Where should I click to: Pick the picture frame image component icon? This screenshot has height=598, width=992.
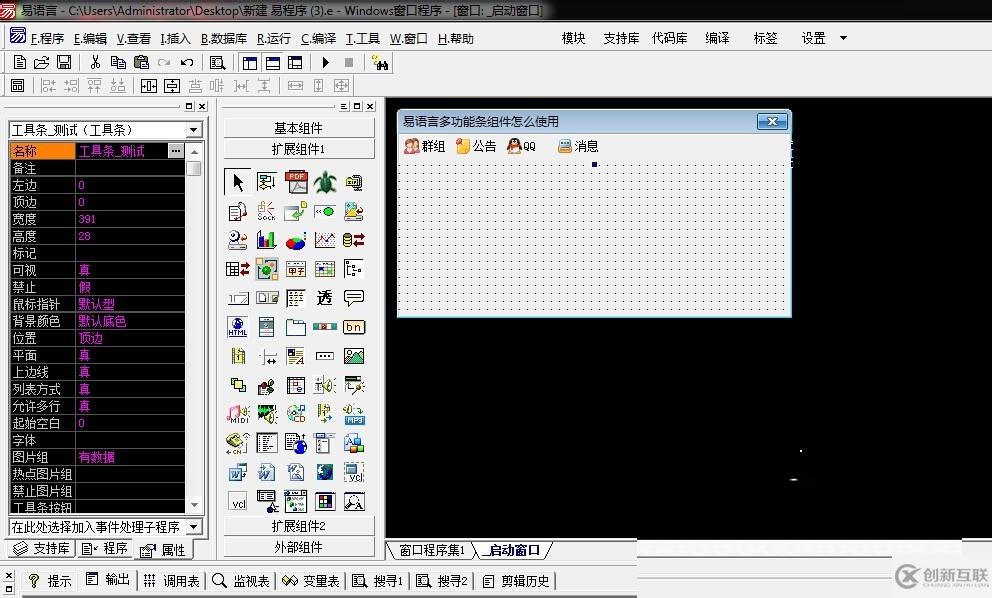pos(354,356)
